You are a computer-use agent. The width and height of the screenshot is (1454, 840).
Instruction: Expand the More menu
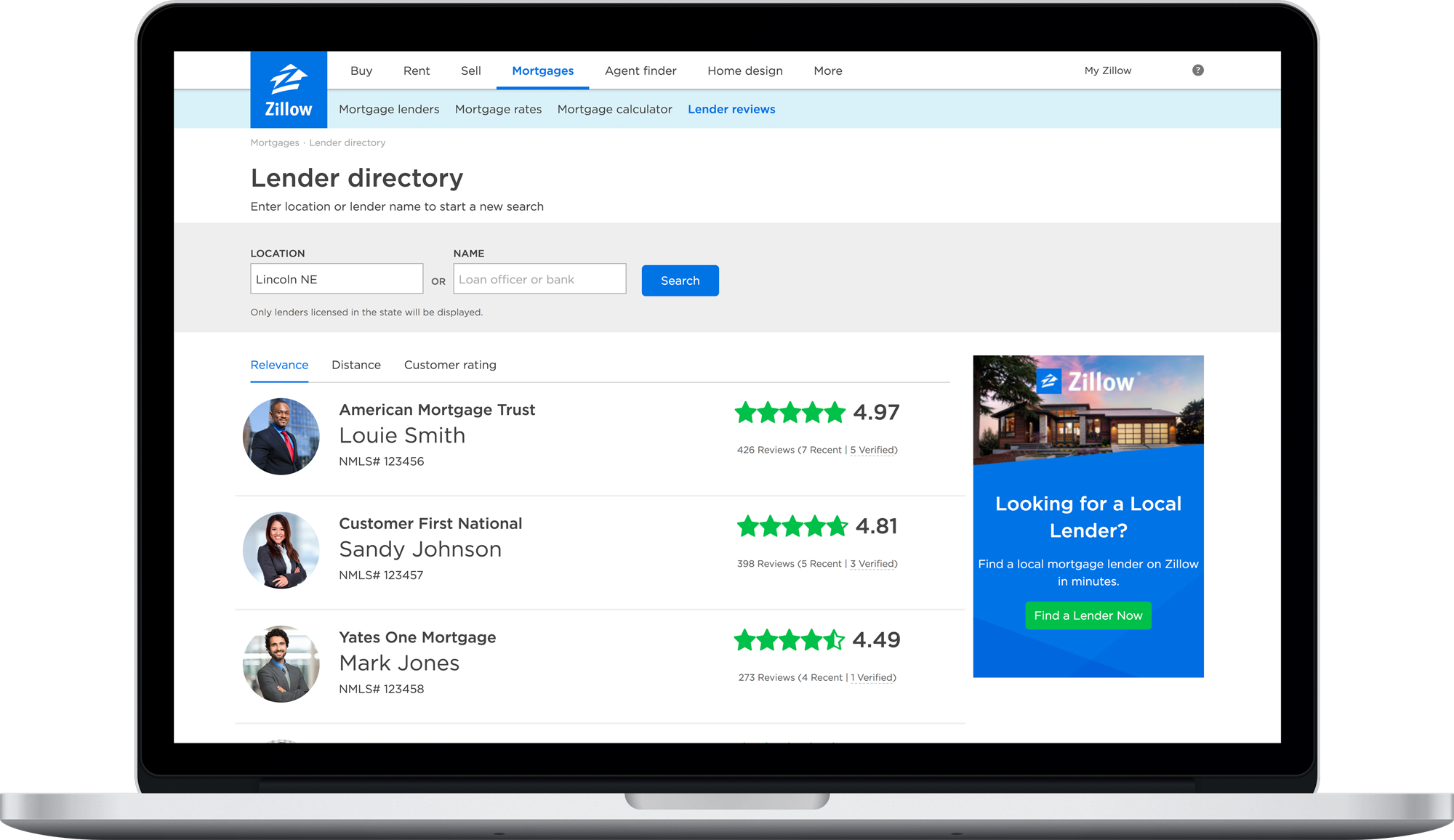(827, 70)
